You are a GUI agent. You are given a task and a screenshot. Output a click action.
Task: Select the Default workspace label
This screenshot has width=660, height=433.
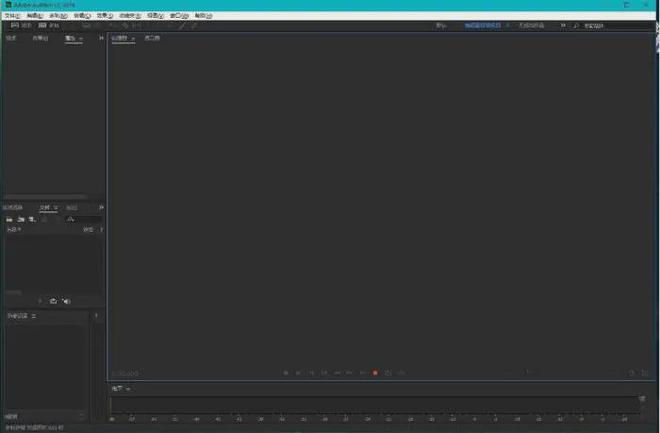pos(441,26)
